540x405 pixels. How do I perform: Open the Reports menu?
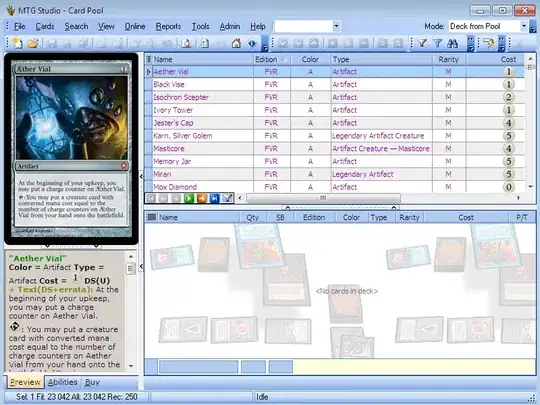[x=168, y=26]
